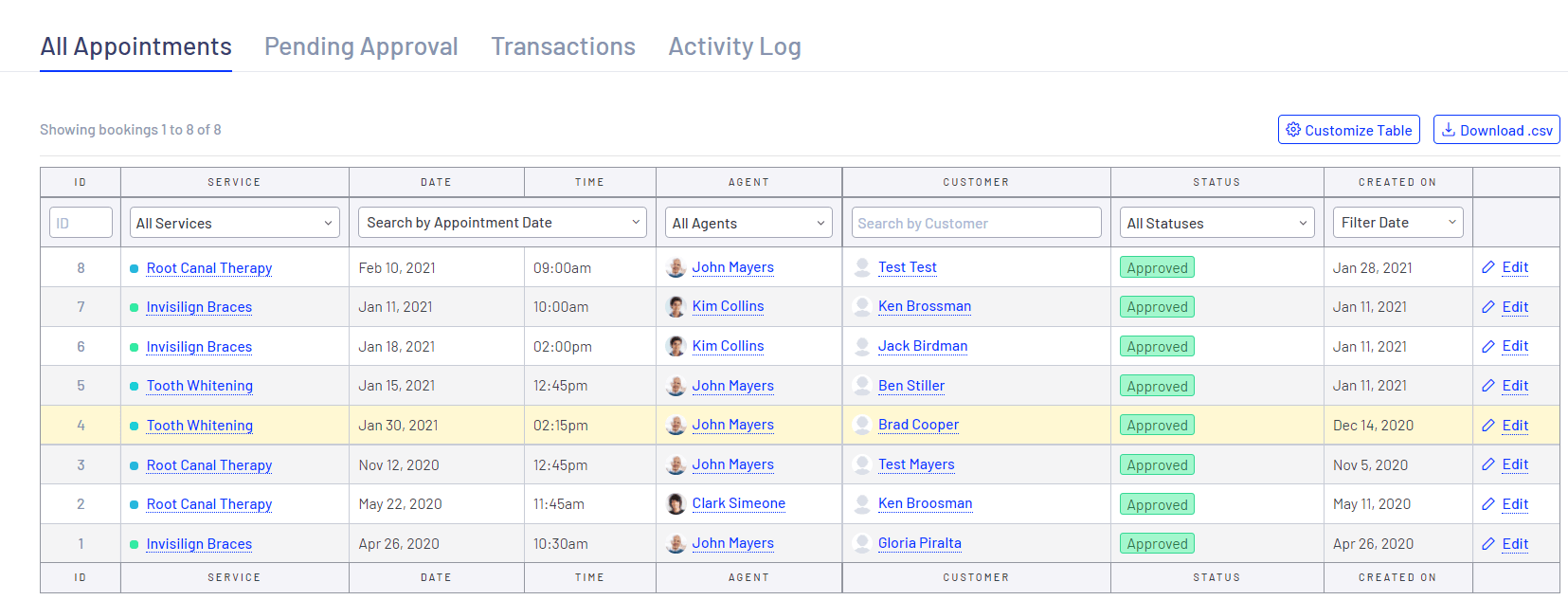Image resolution: width=1568 pixels, height=600 pixels.
Task: Click customer avatar next to Jack Birdman
Action: click(x=862, y=346)
